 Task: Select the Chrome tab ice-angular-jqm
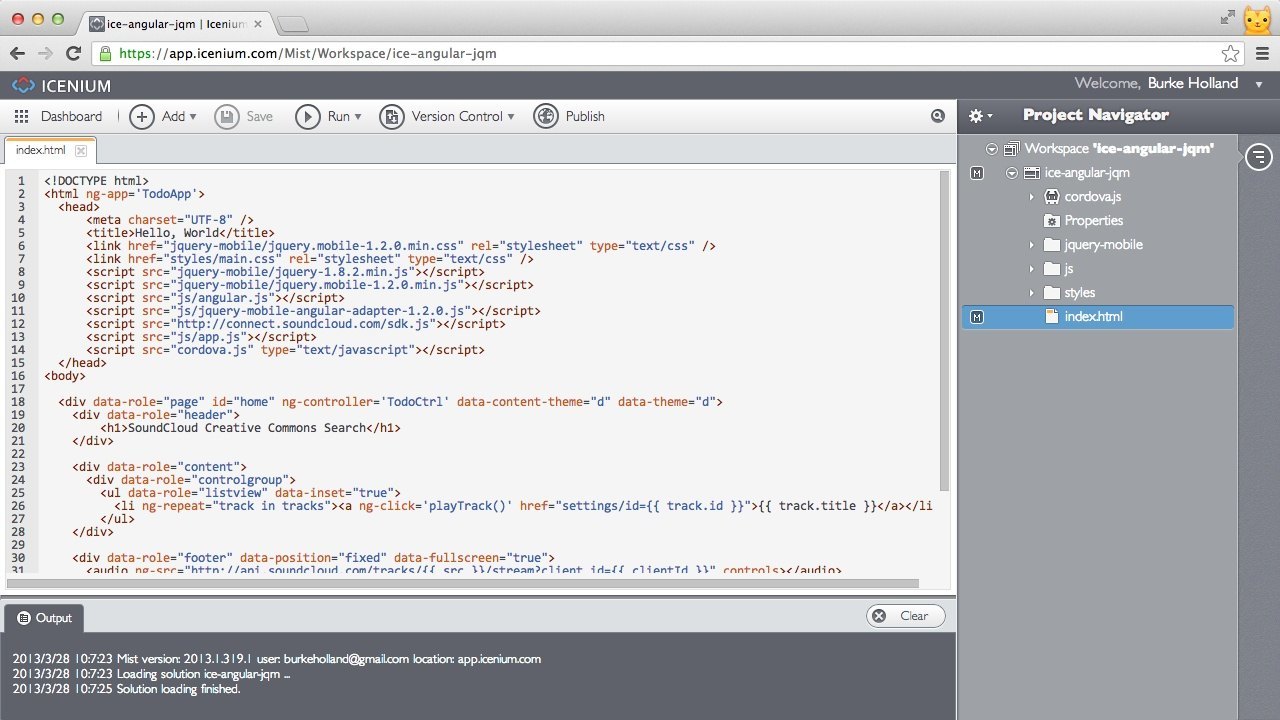(x=175, y=22)
